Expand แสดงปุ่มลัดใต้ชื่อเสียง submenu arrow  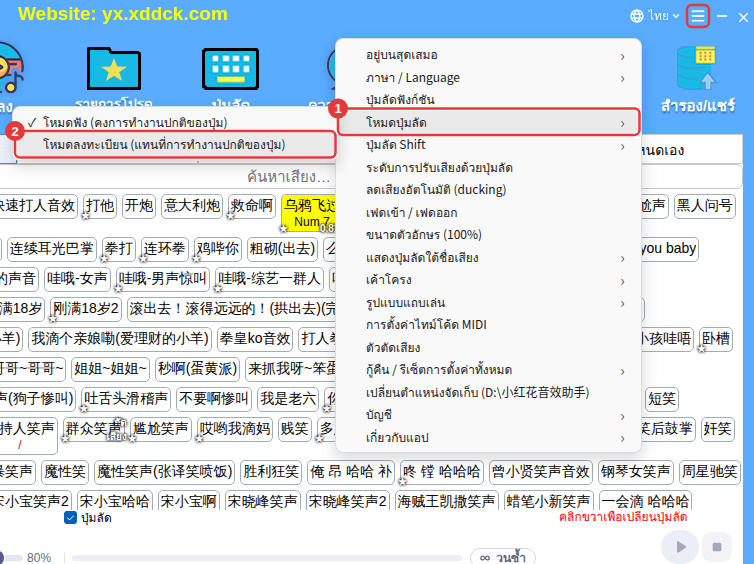(622, 259)
